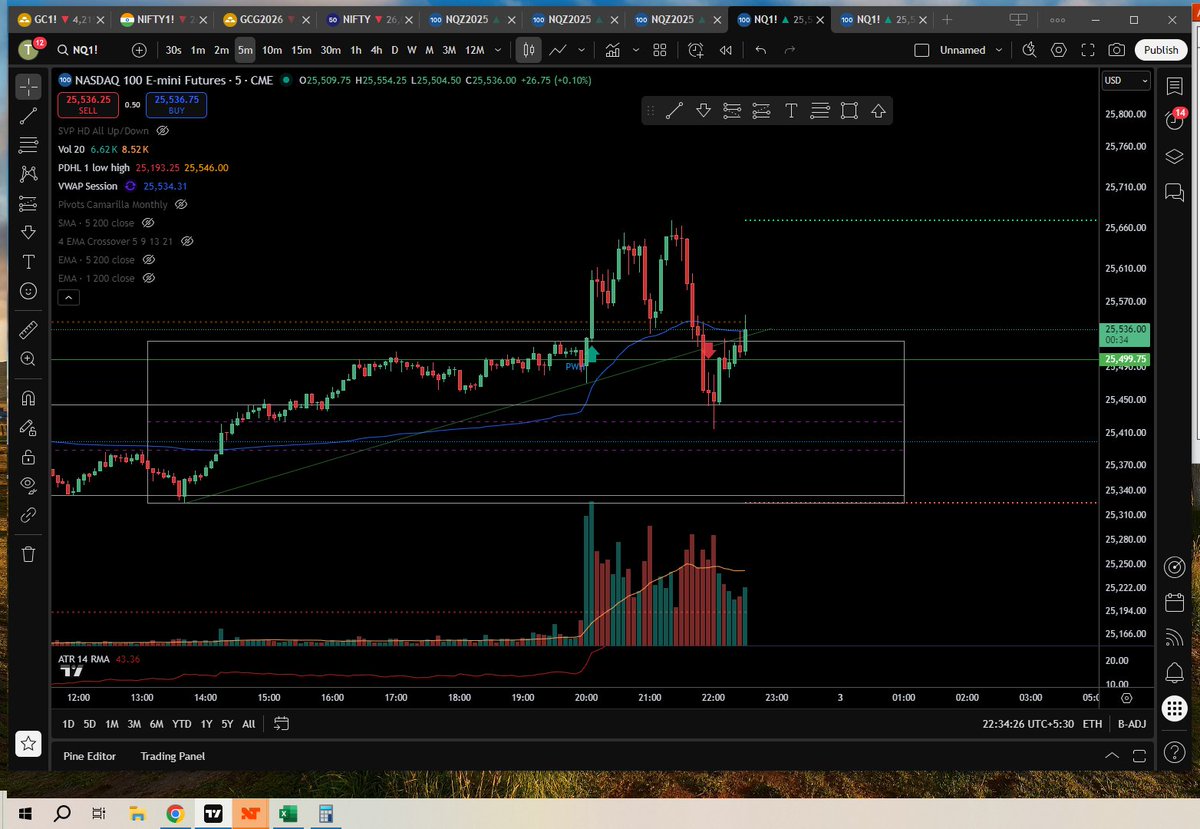Click the BUY 25,536.75 button
1200x829 pixels.
point(176,105)
